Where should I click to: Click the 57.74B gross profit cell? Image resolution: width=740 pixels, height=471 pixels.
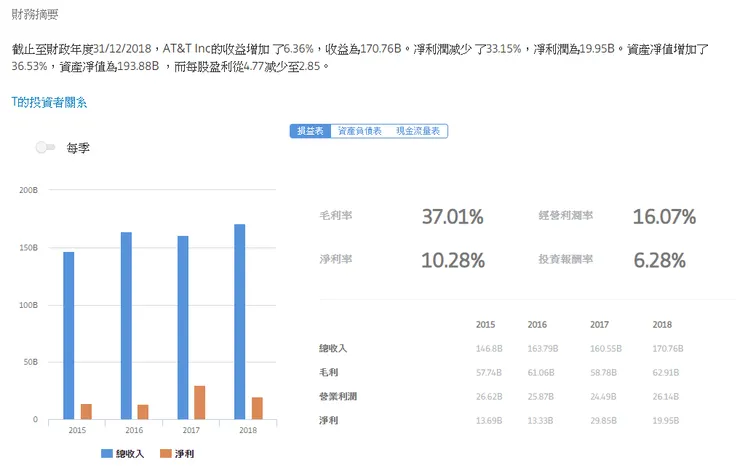click(x=489, y=373)
